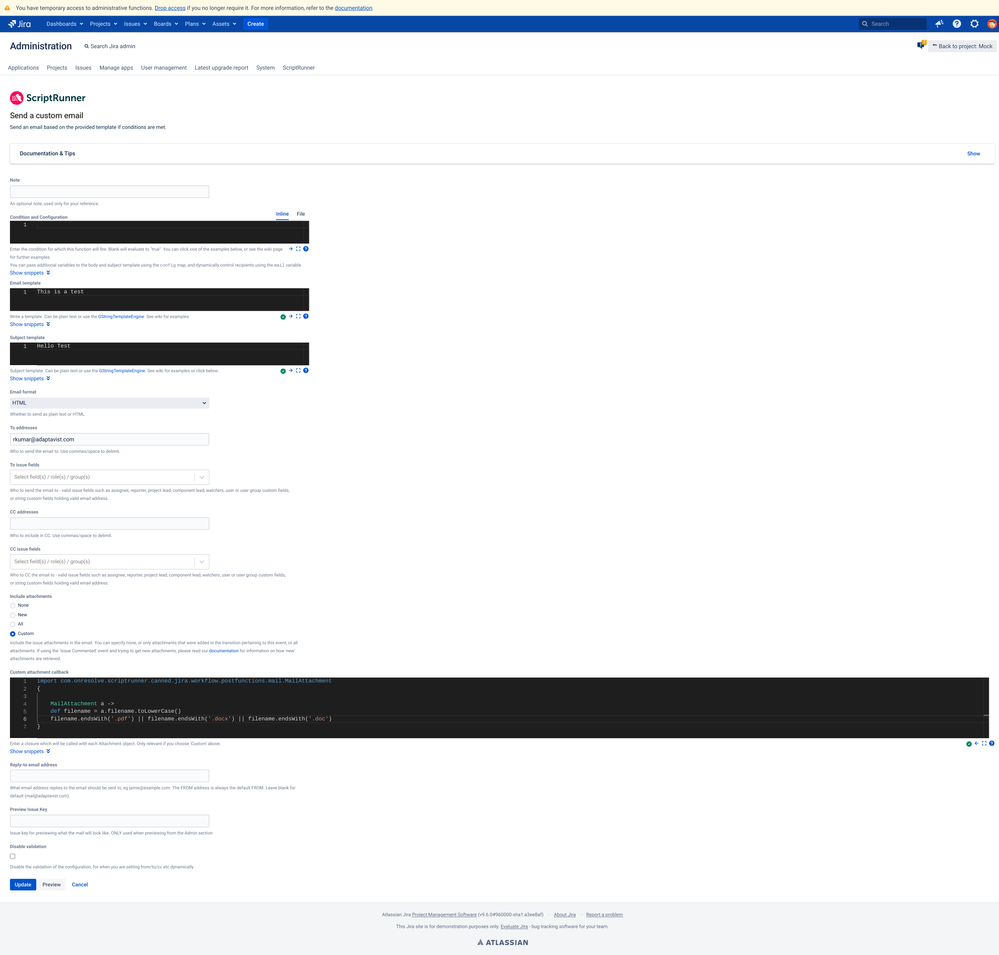Expand Show snippets under Condition and Configuration
This screenshot has height=955, width=999.
pyautogui.click(x=30, y=273)
